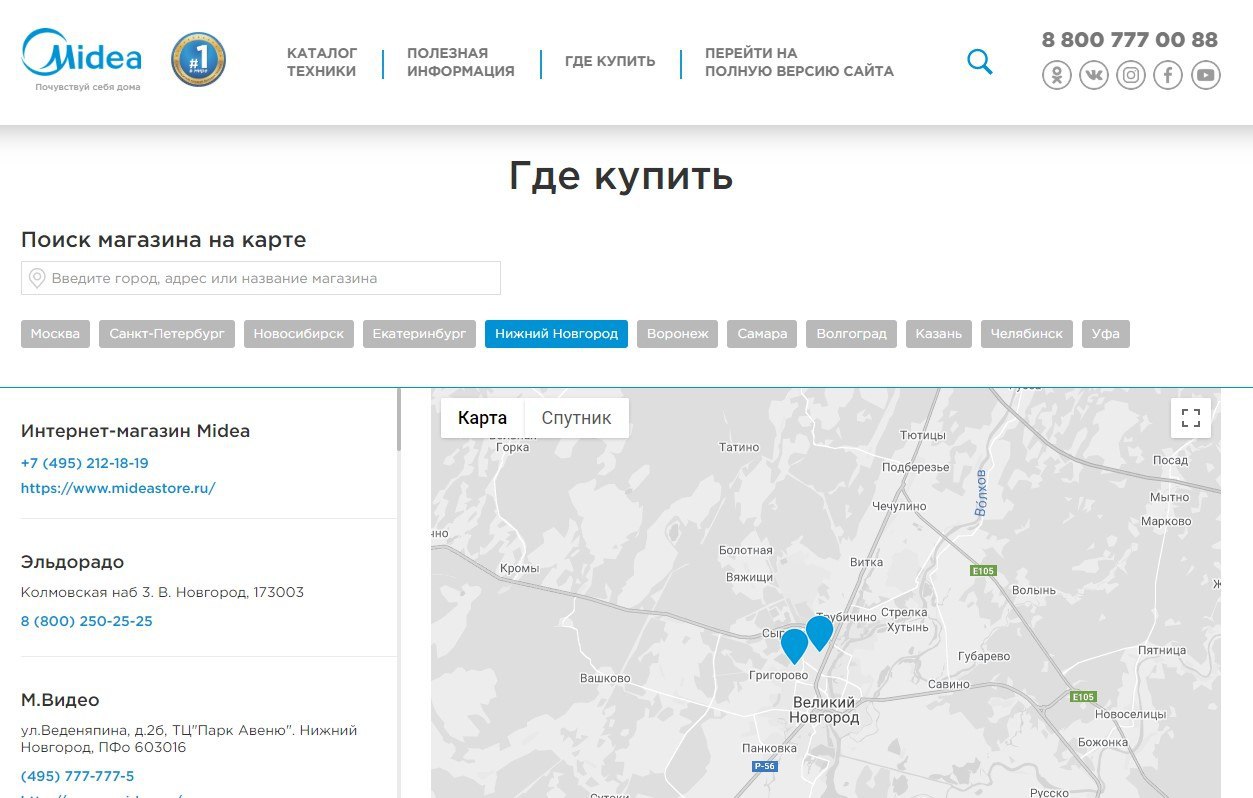Select the Челябинск city button
The width and height of the screenshot is (1253, 798).
(1026, 334)
